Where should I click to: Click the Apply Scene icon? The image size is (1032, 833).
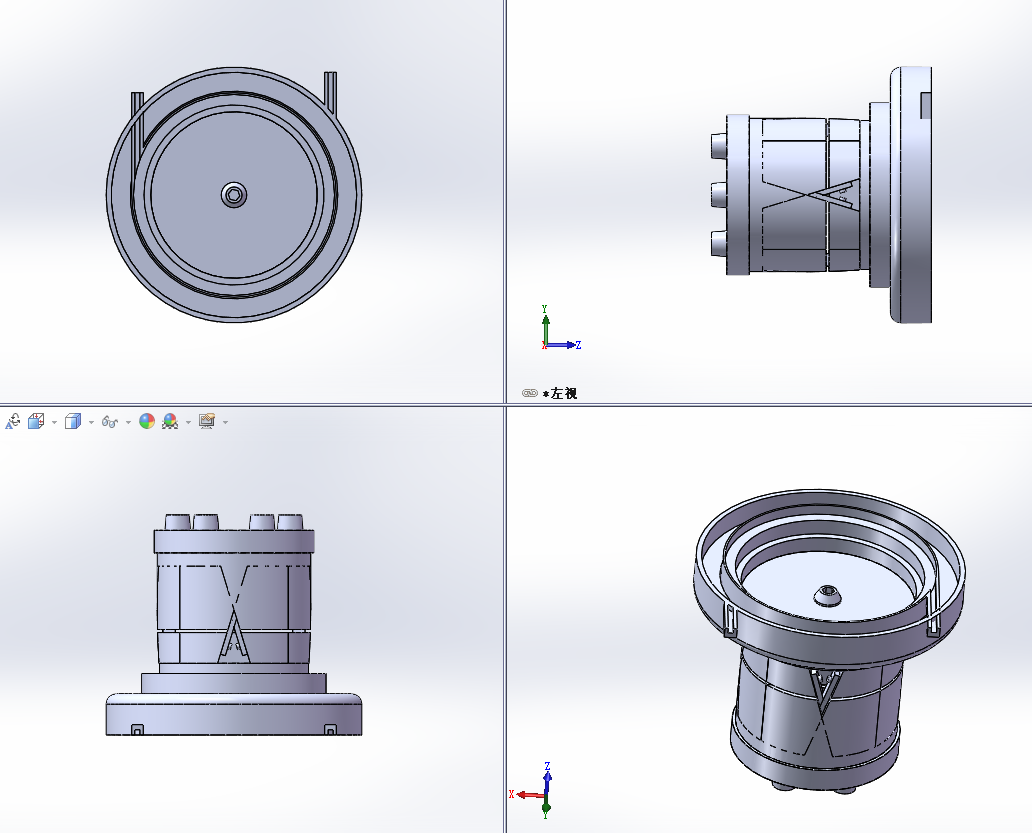tap(170, 421)
